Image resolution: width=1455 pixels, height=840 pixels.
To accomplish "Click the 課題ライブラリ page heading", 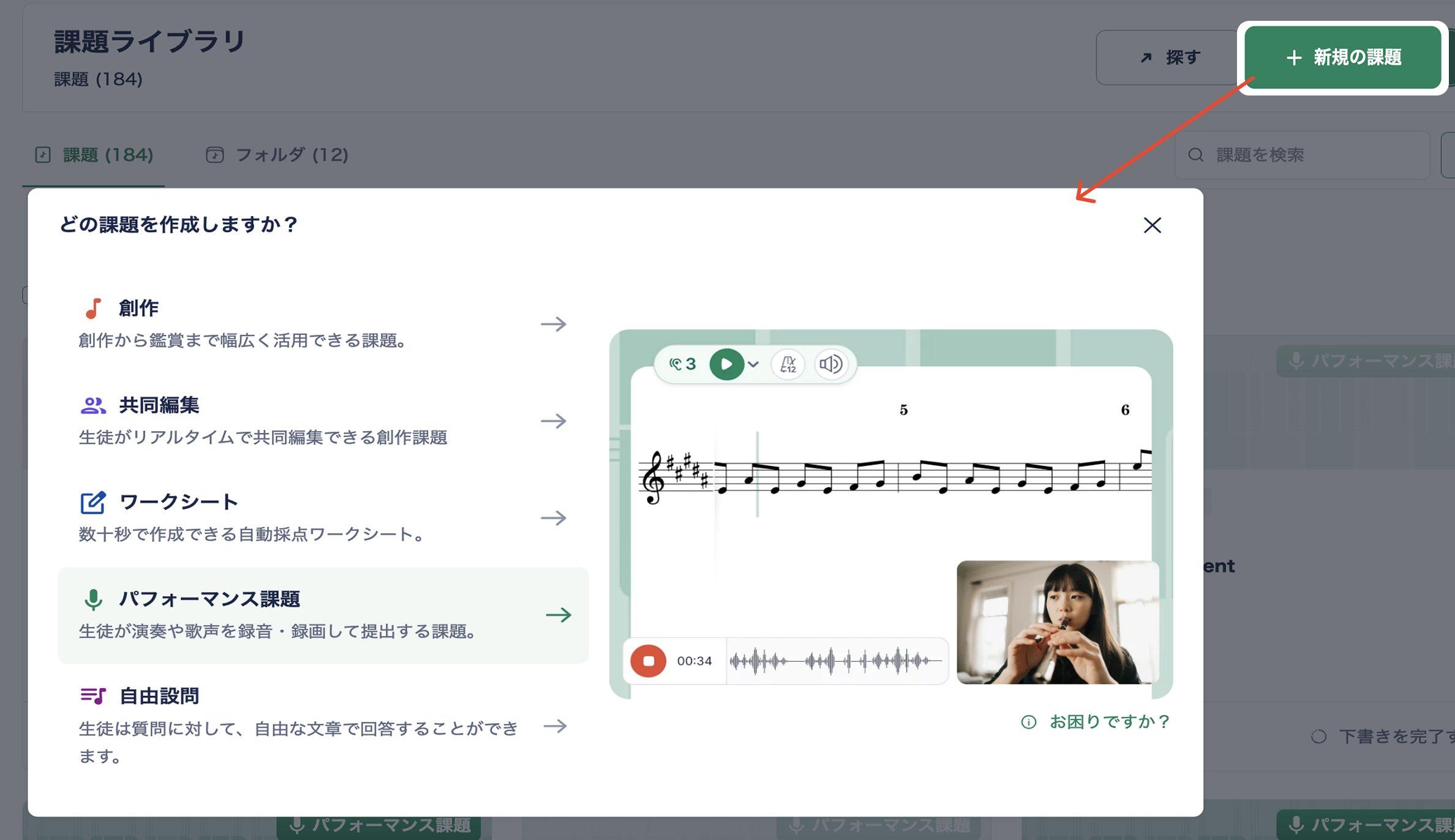I will (x=150, y=42).
